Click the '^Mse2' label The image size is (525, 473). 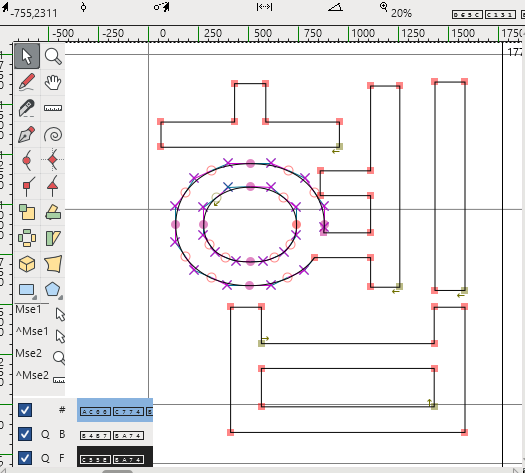coord(32,375)
